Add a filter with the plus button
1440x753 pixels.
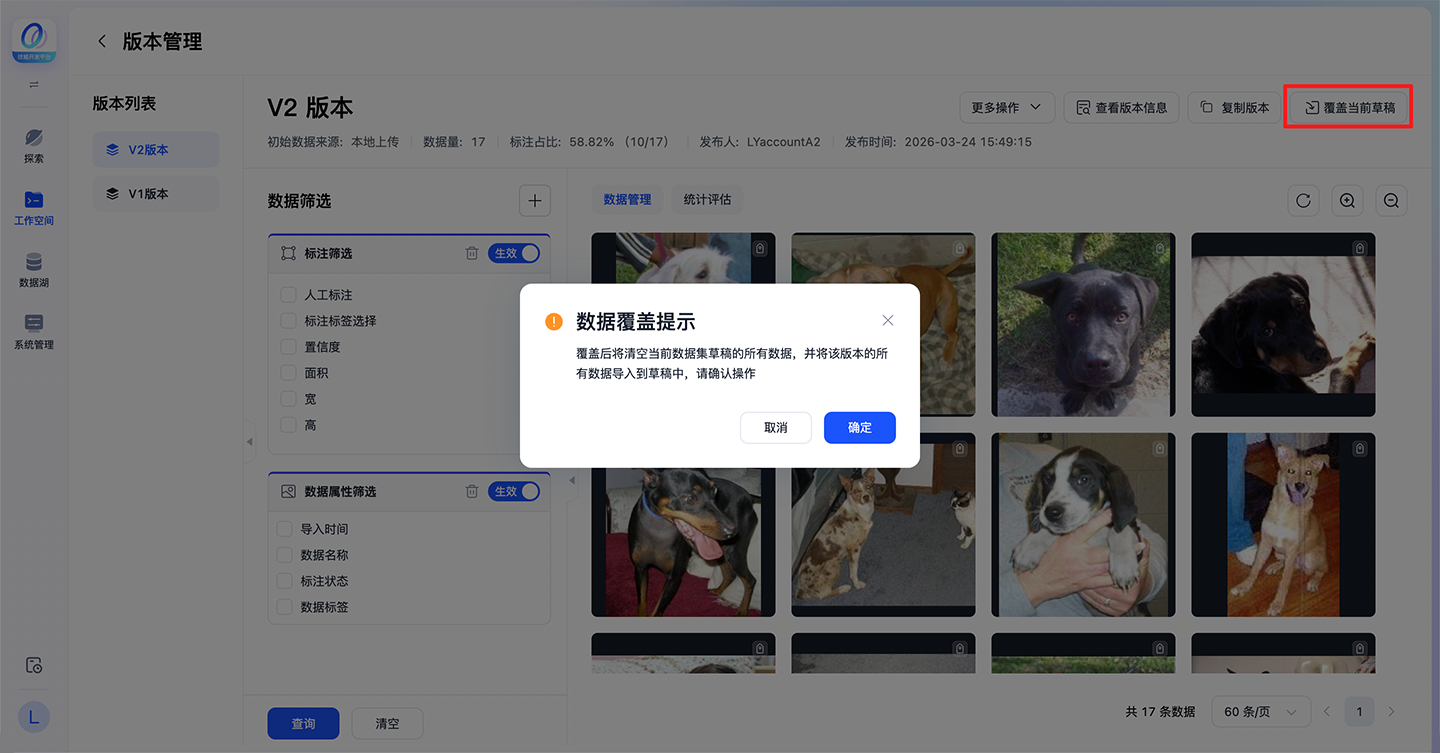(535, 201)
